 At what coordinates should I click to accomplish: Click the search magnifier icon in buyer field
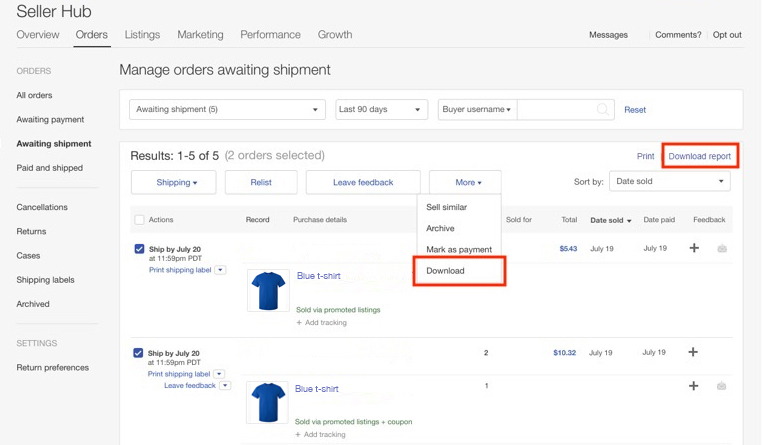(x=603, y=109)
